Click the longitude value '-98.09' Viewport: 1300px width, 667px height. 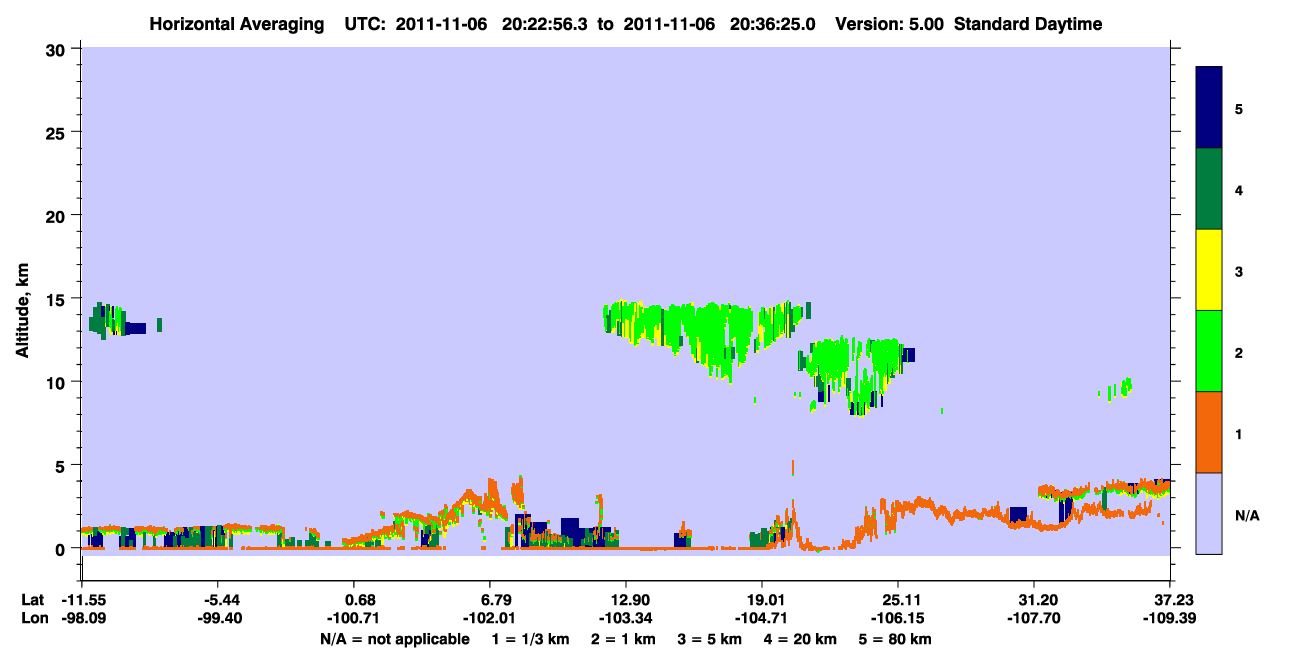[x=84, y=619]
